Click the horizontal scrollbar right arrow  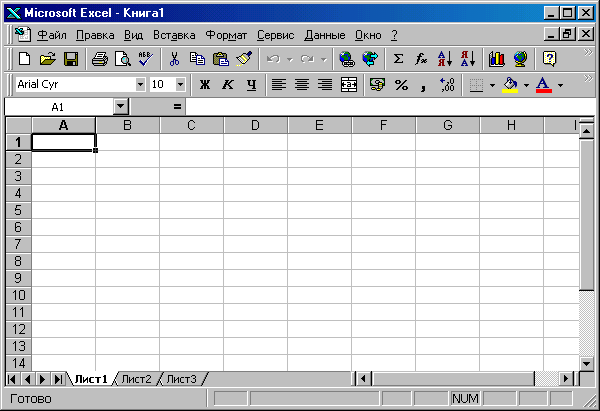[566, 379]
